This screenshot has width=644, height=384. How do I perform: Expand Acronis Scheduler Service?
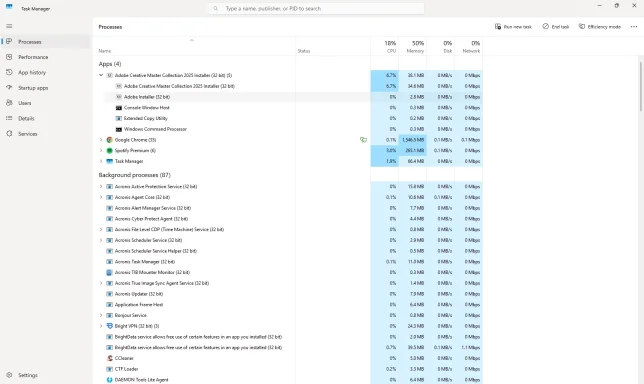(101, 240)
